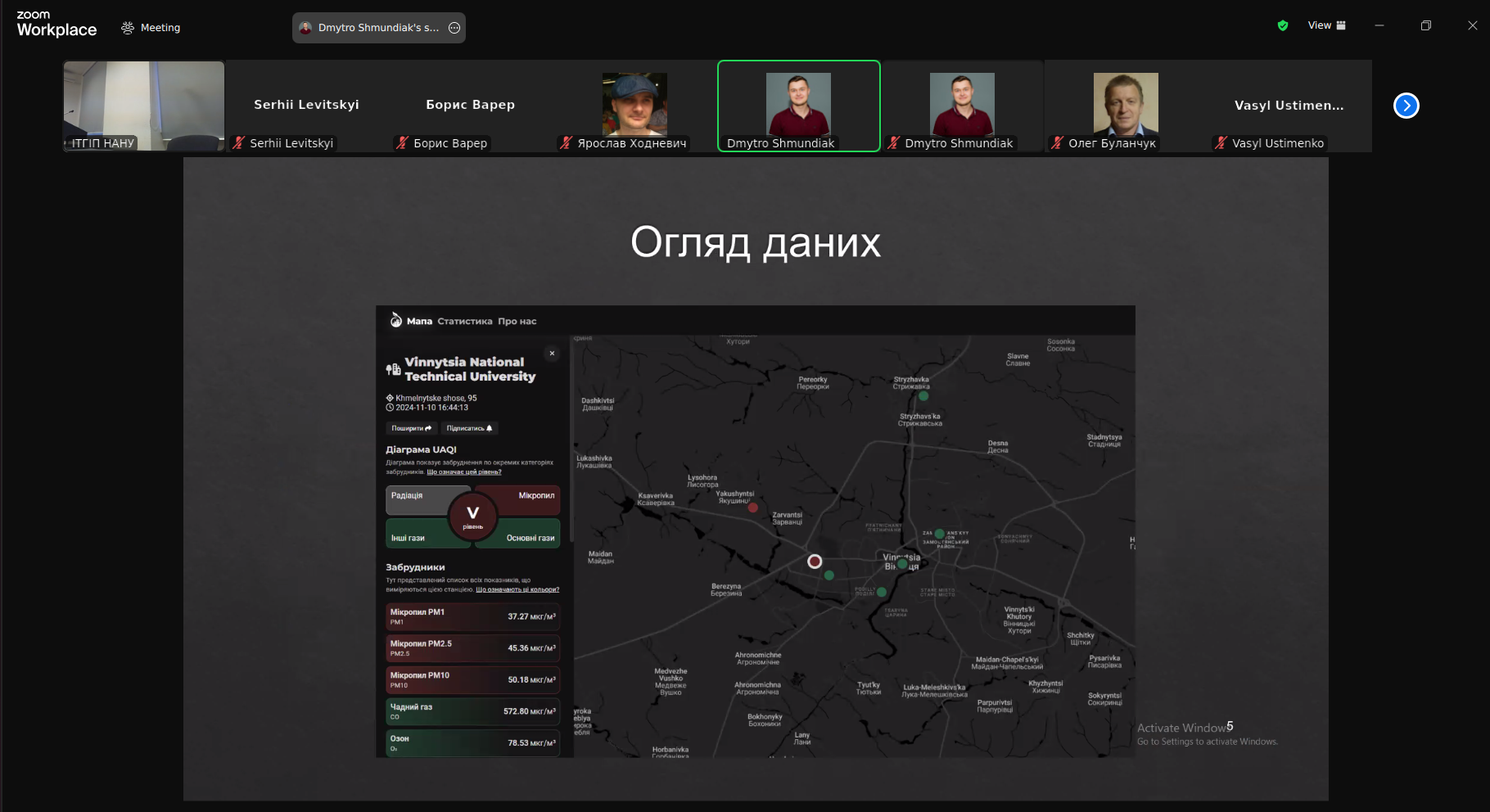
Task: Open the 'Що означає цей рівень?' link
Action: (464, 471)
